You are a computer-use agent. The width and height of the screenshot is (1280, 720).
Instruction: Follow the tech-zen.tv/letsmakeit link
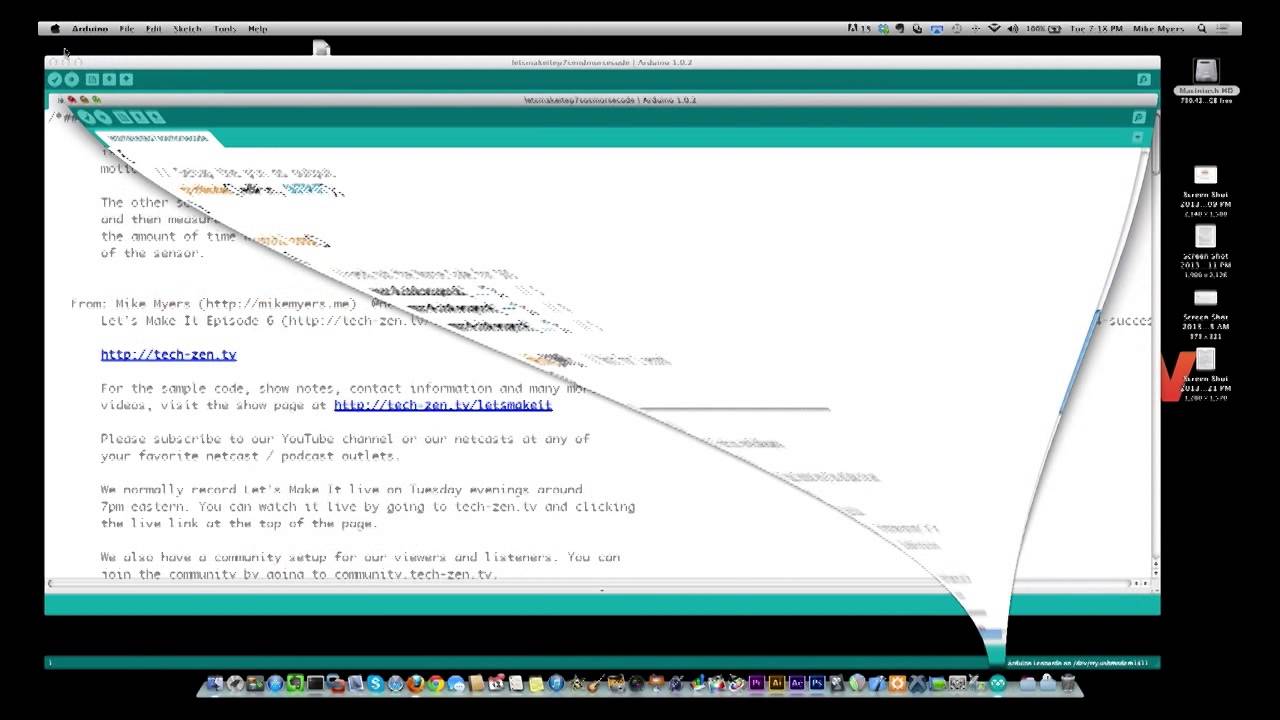click(442, 405)
